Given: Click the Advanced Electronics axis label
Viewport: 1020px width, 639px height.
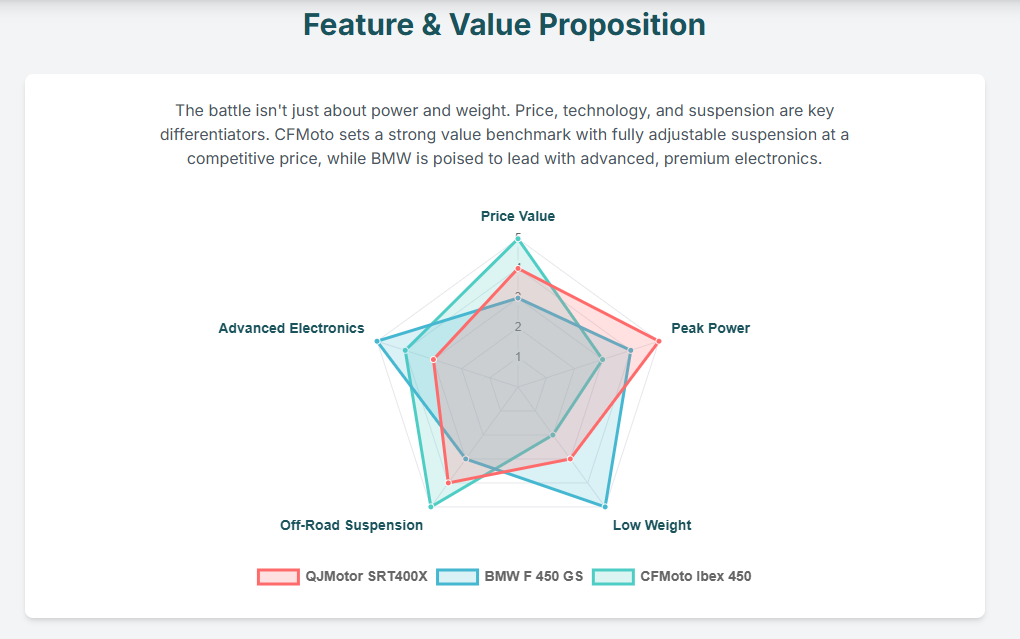Looking at the screenshot, I should pos(291,328).
